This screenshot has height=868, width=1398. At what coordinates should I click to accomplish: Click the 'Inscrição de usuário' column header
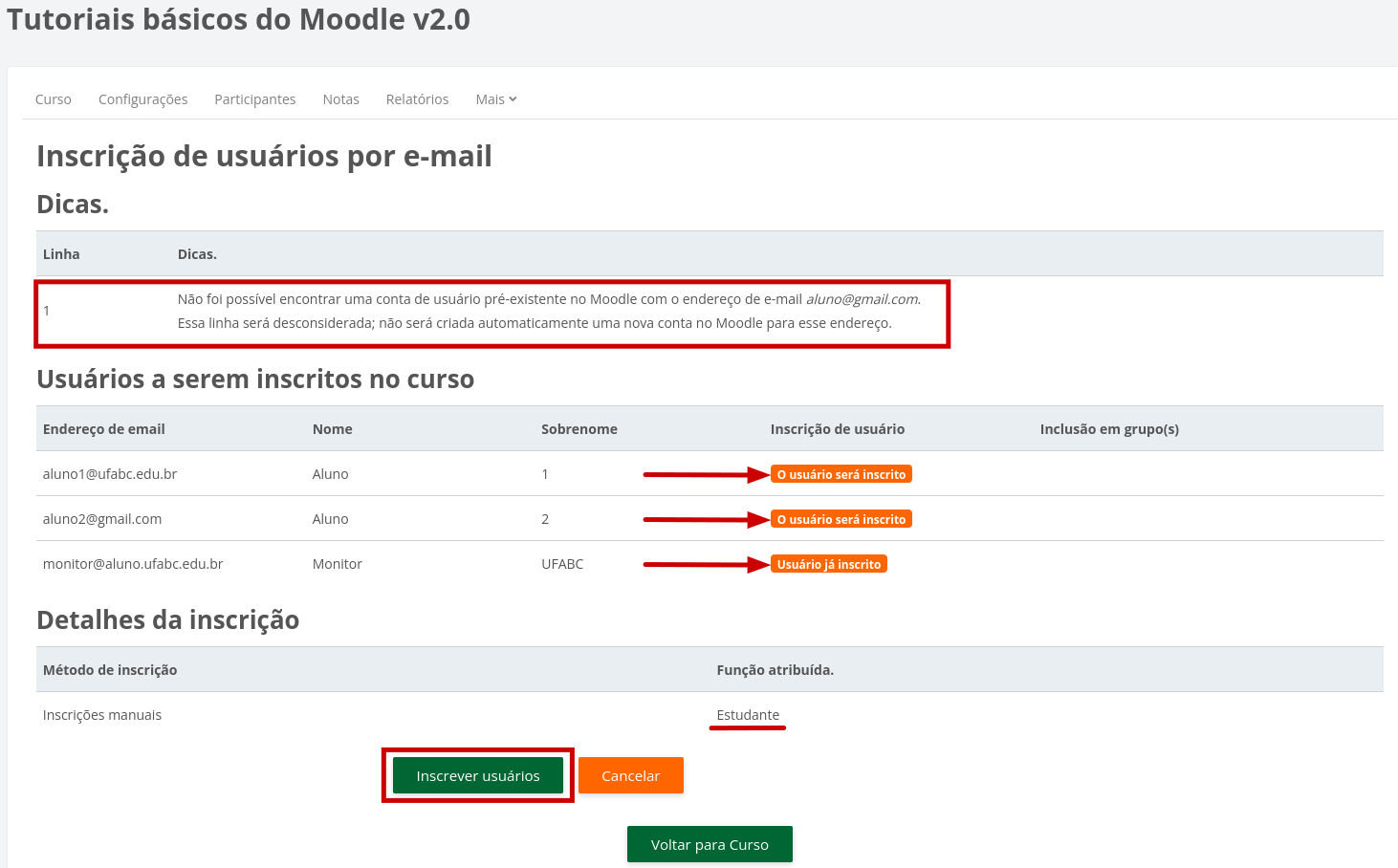tap(837, 428)
